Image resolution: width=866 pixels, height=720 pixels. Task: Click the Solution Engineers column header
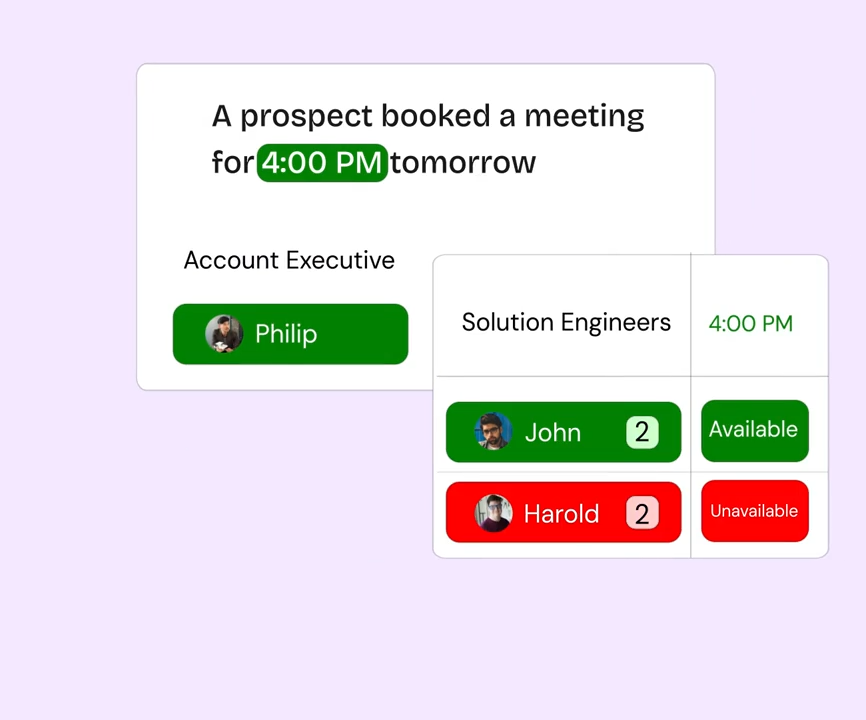(566, 322)
